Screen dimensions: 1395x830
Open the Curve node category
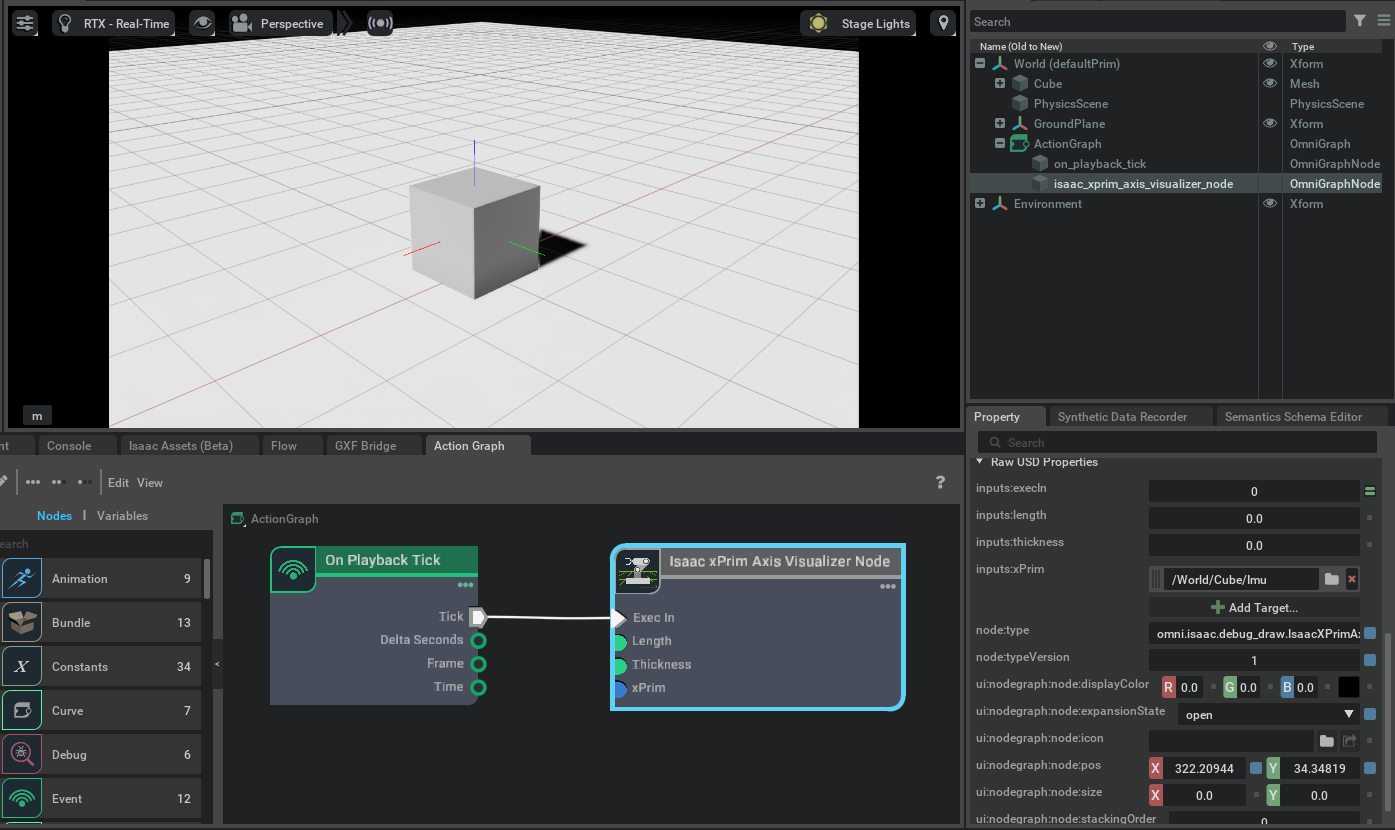(100, 711)
